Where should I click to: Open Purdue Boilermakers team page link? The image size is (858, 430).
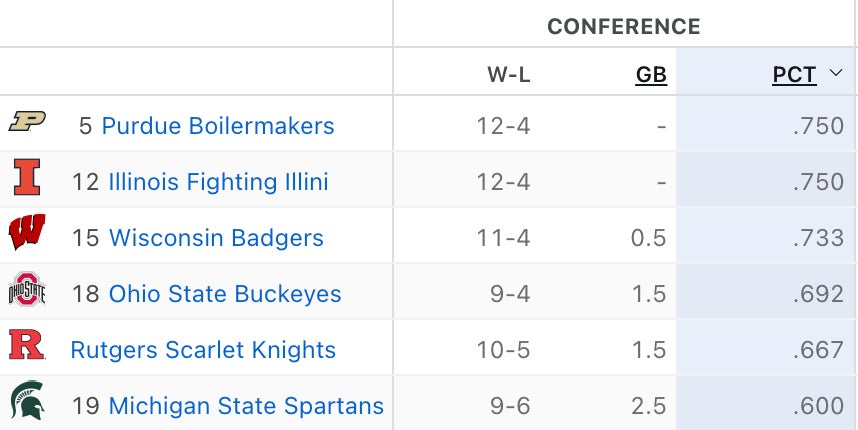(x=218, y=126)
